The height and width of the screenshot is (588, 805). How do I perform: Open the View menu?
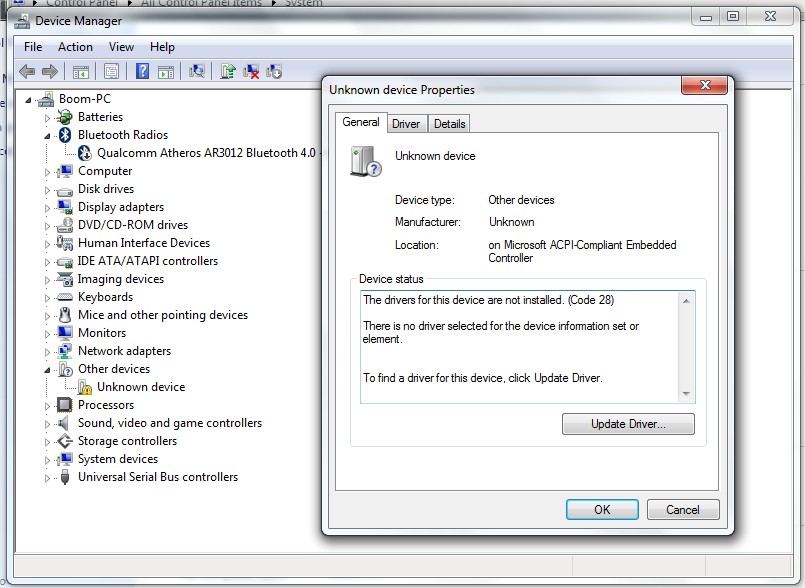[121, 47]
